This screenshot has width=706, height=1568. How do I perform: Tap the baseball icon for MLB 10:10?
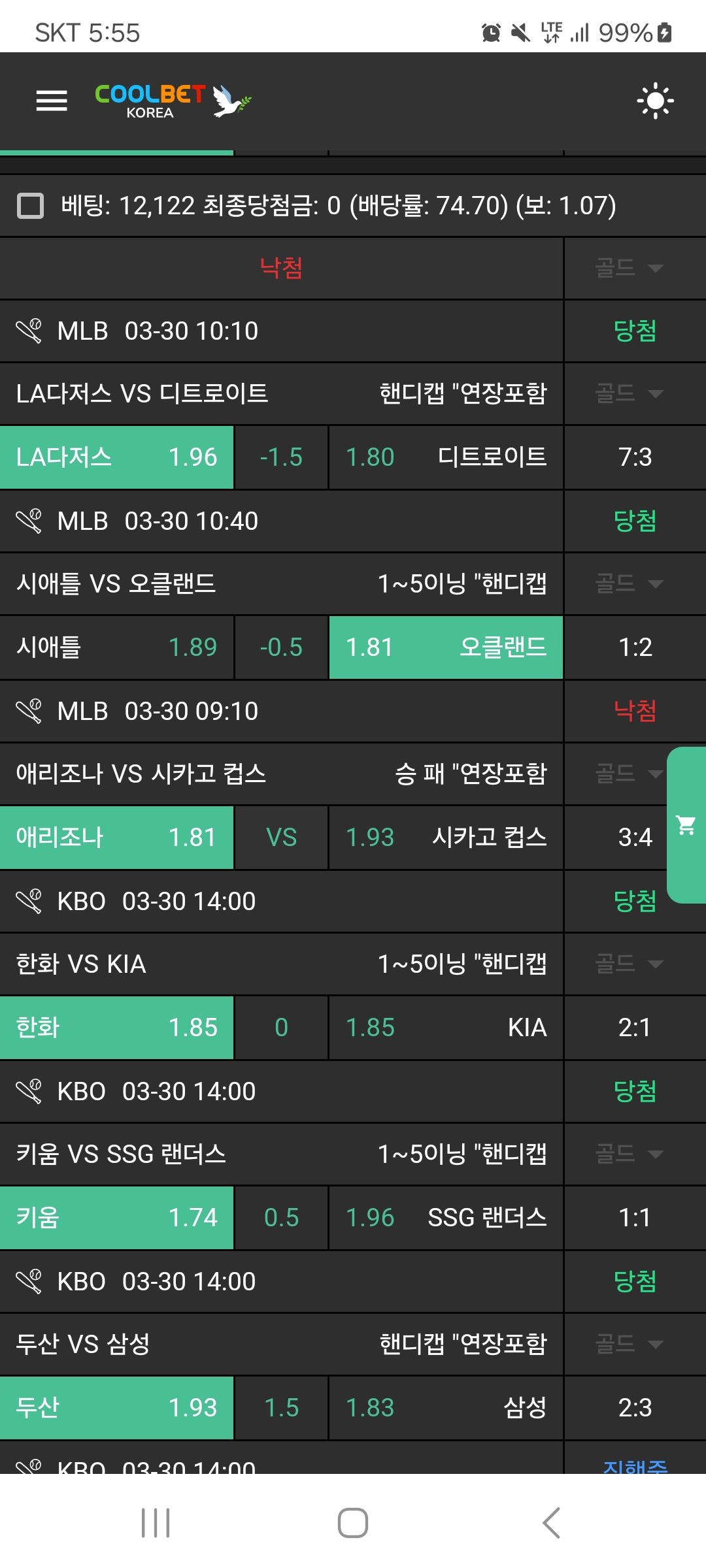coord(29,331)
